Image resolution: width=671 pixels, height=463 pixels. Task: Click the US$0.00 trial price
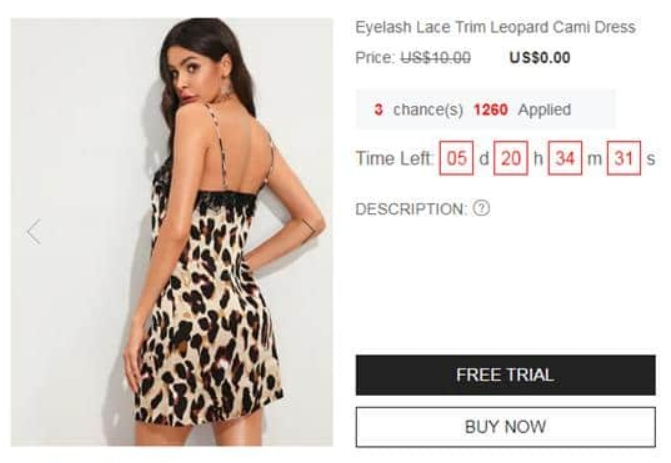(540, 57)
